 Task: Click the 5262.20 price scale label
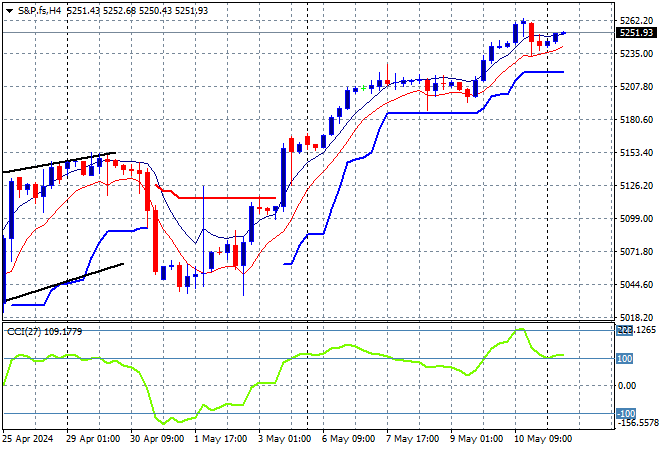tap(636, 20)
